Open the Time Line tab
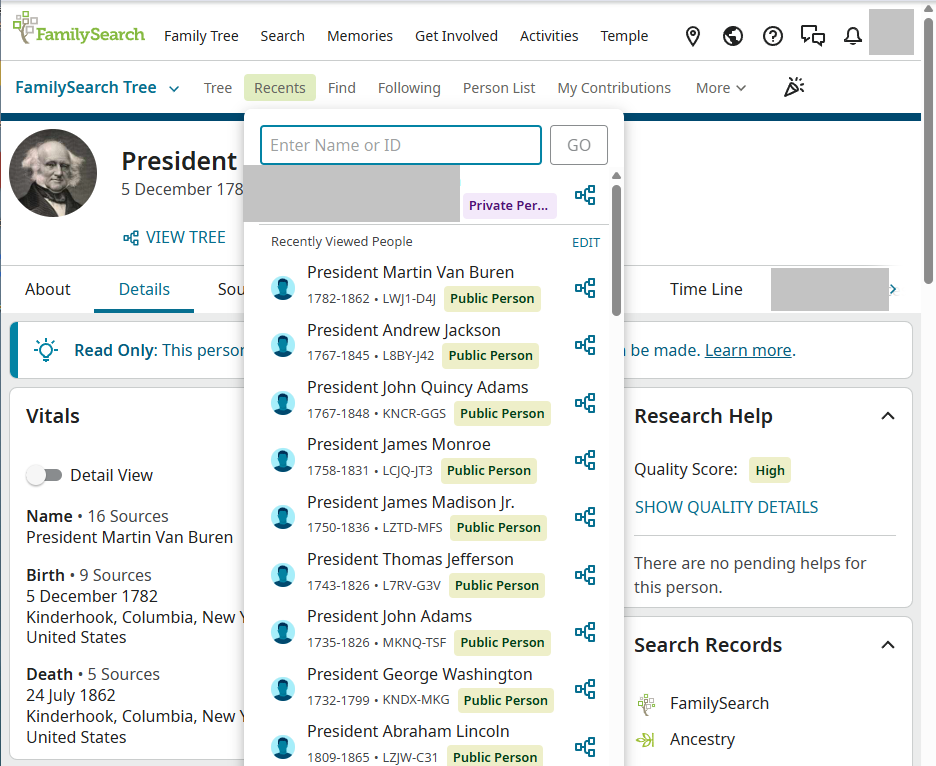The image size is (936, 766). coord(706,290)
